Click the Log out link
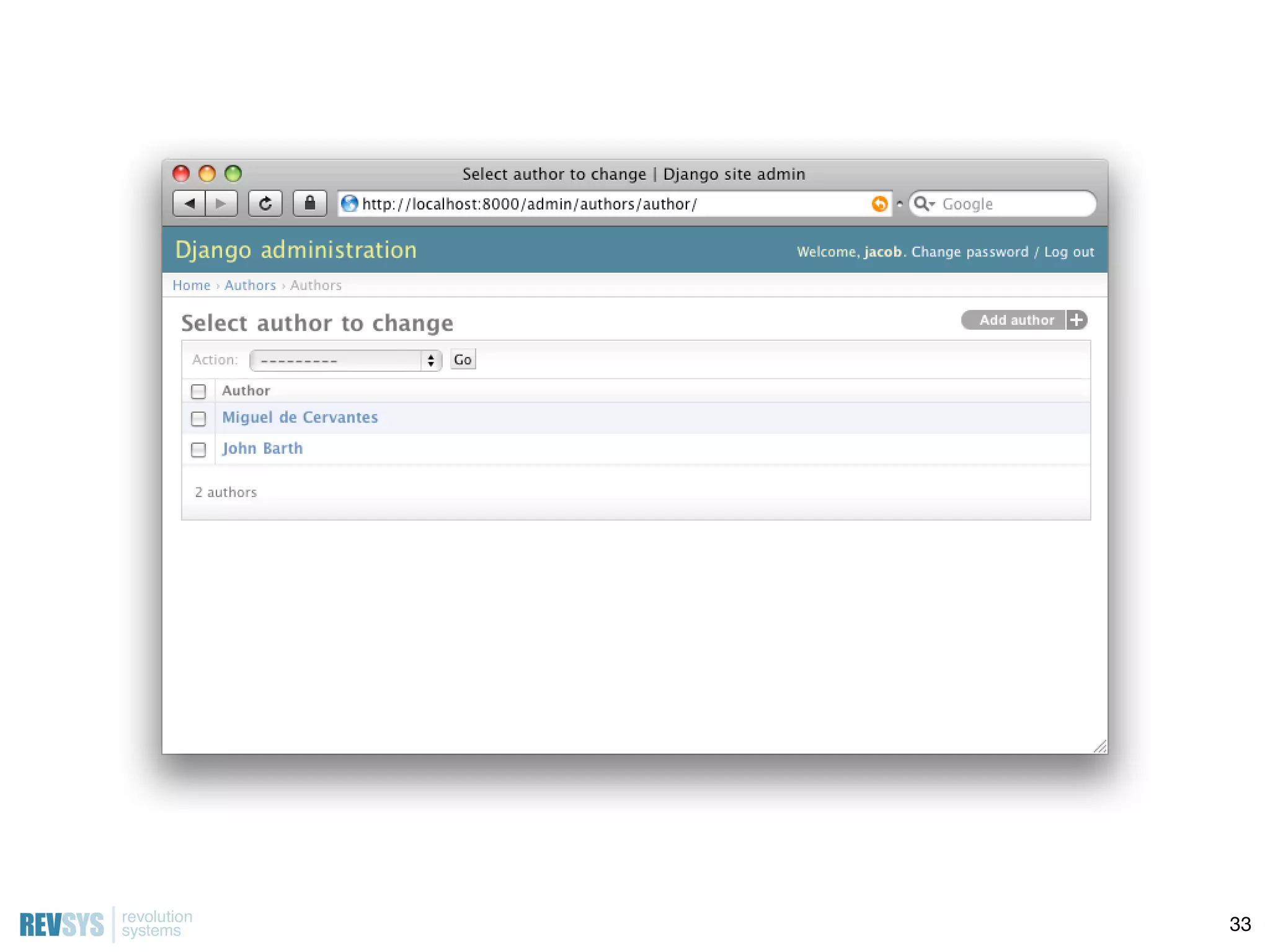The width and height of the screenshot is (1270, 952). coord(1068,252)
